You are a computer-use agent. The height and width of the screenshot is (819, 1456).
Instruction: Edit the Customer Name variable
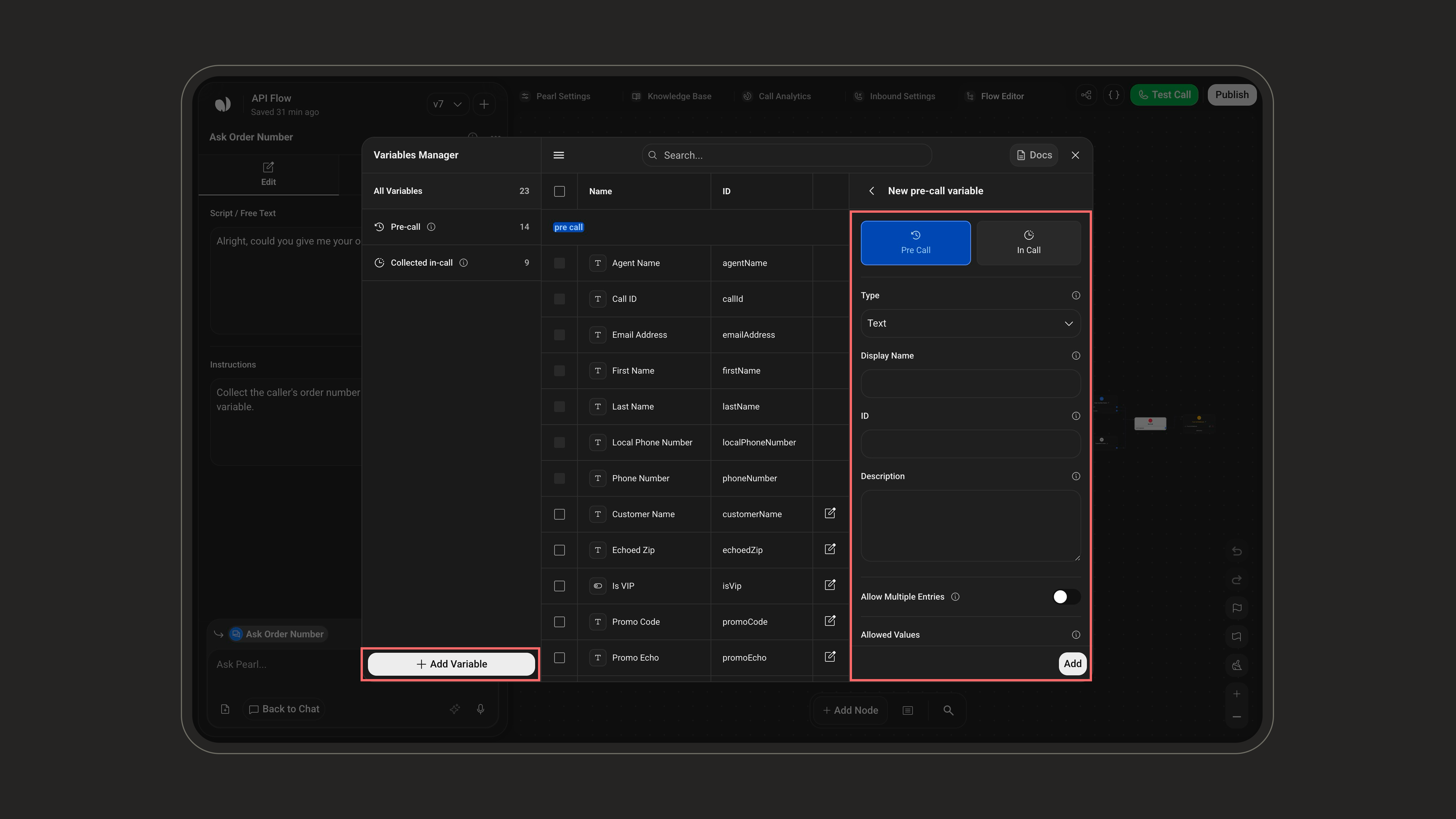coord(830,513)
